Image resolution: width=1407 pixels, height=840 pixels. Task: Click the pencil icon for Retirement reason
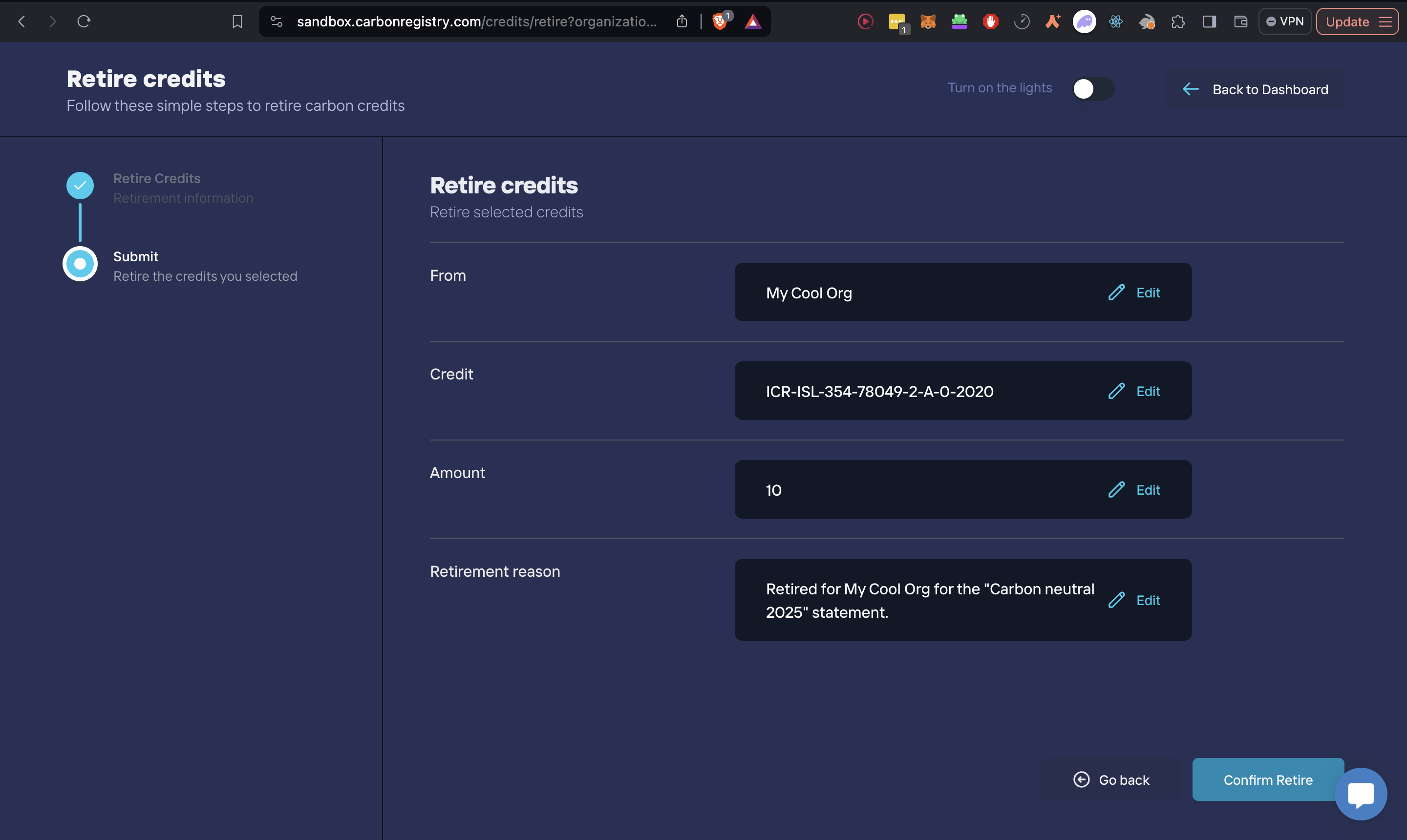coord(1116,600)
